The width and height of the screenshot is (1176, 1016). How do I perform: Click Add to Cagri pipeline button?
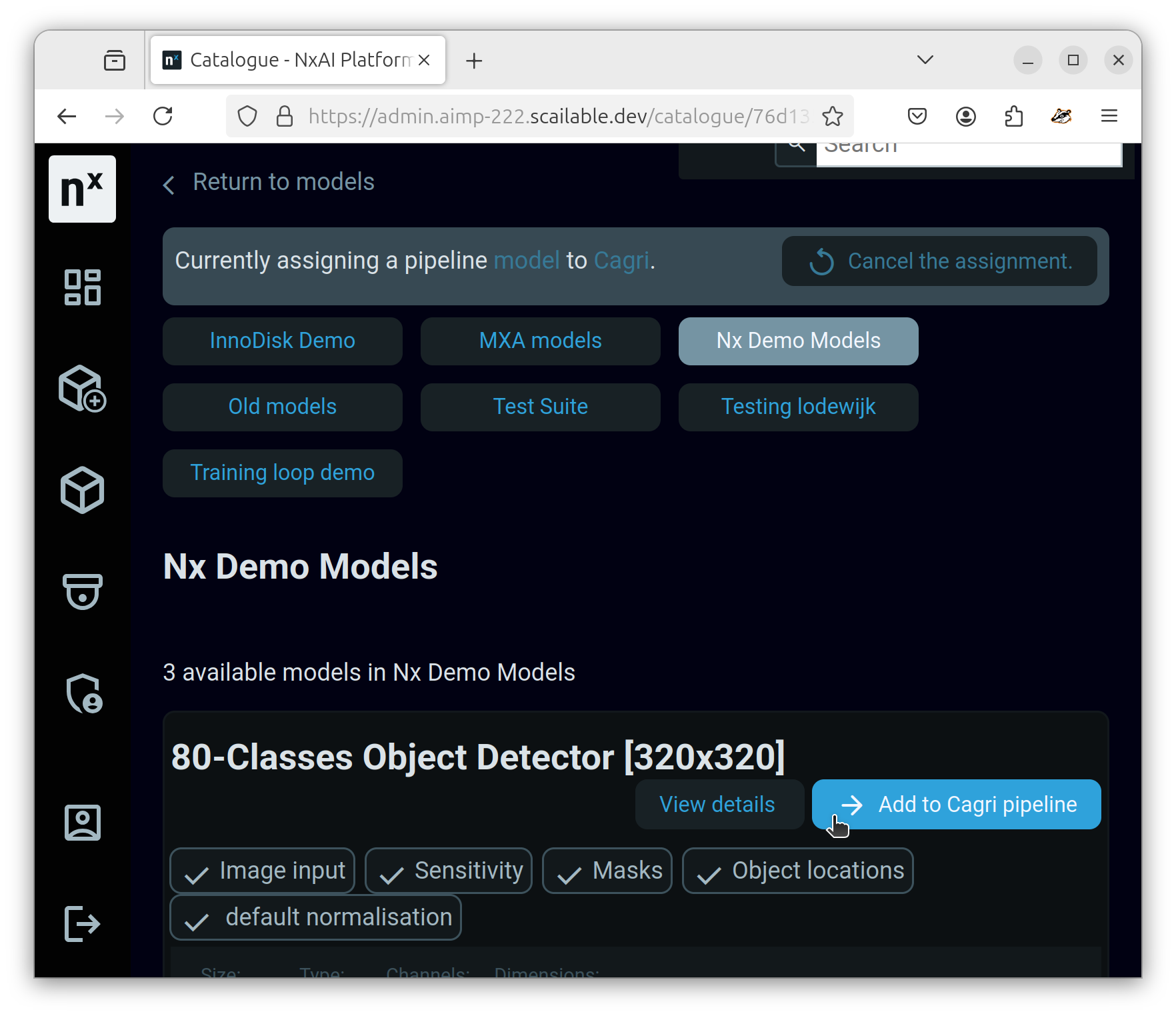956,805
